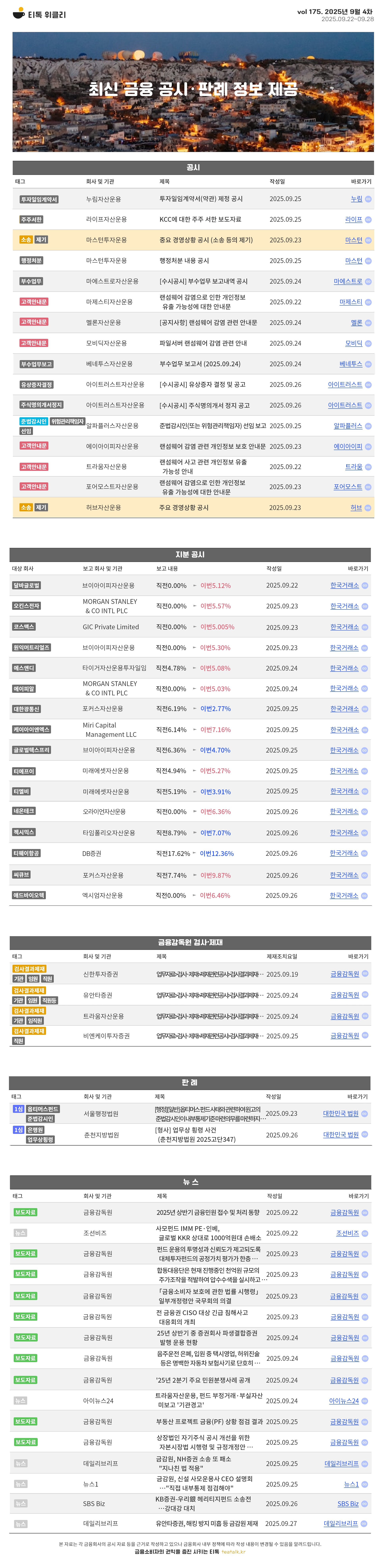Click the link icon in 달바글로벌 row
Image resolution: width=381 pixels, height=1568 pixels.
[x=365, y=586]
